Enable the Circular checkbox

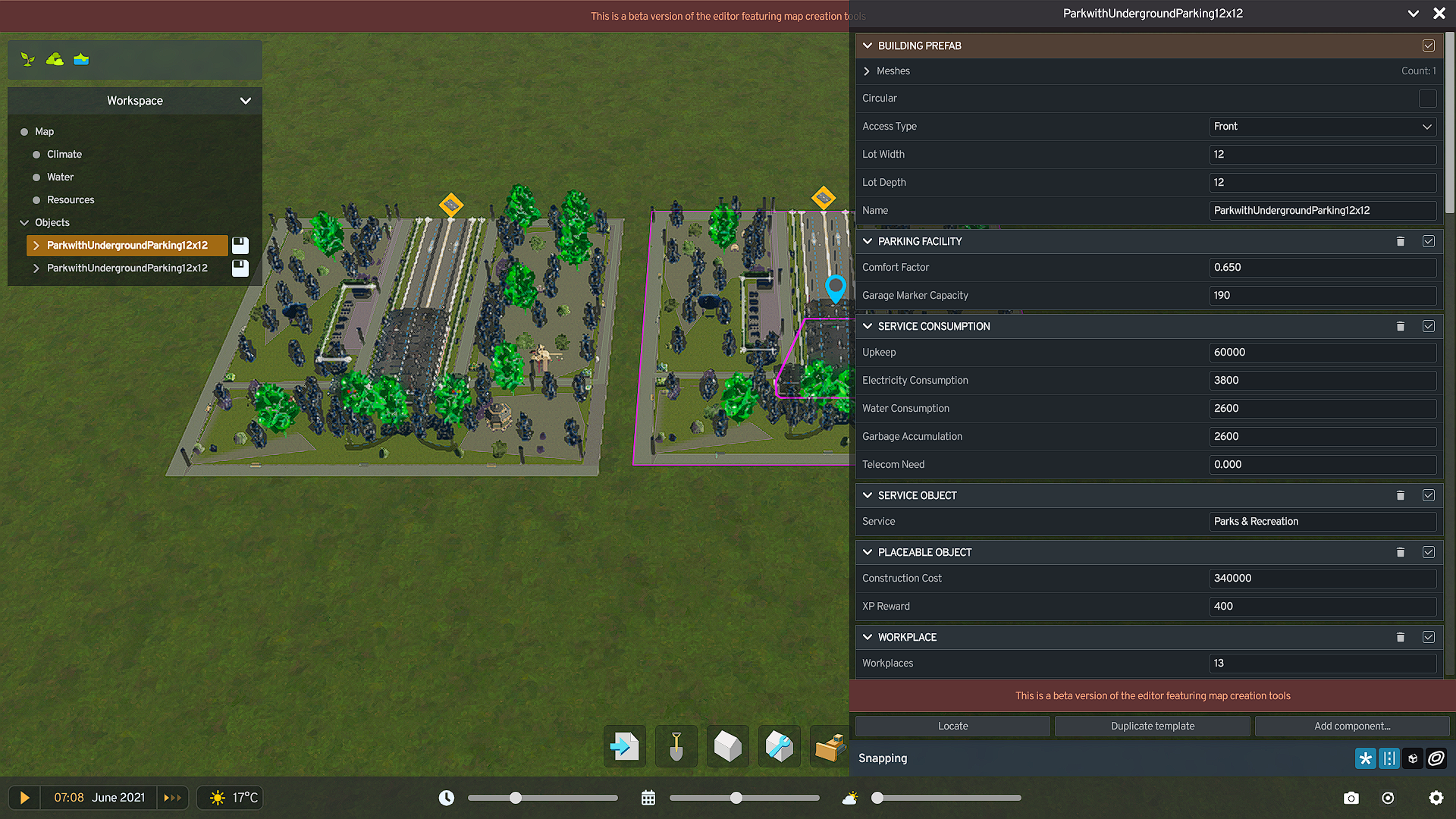[1428, 99]
